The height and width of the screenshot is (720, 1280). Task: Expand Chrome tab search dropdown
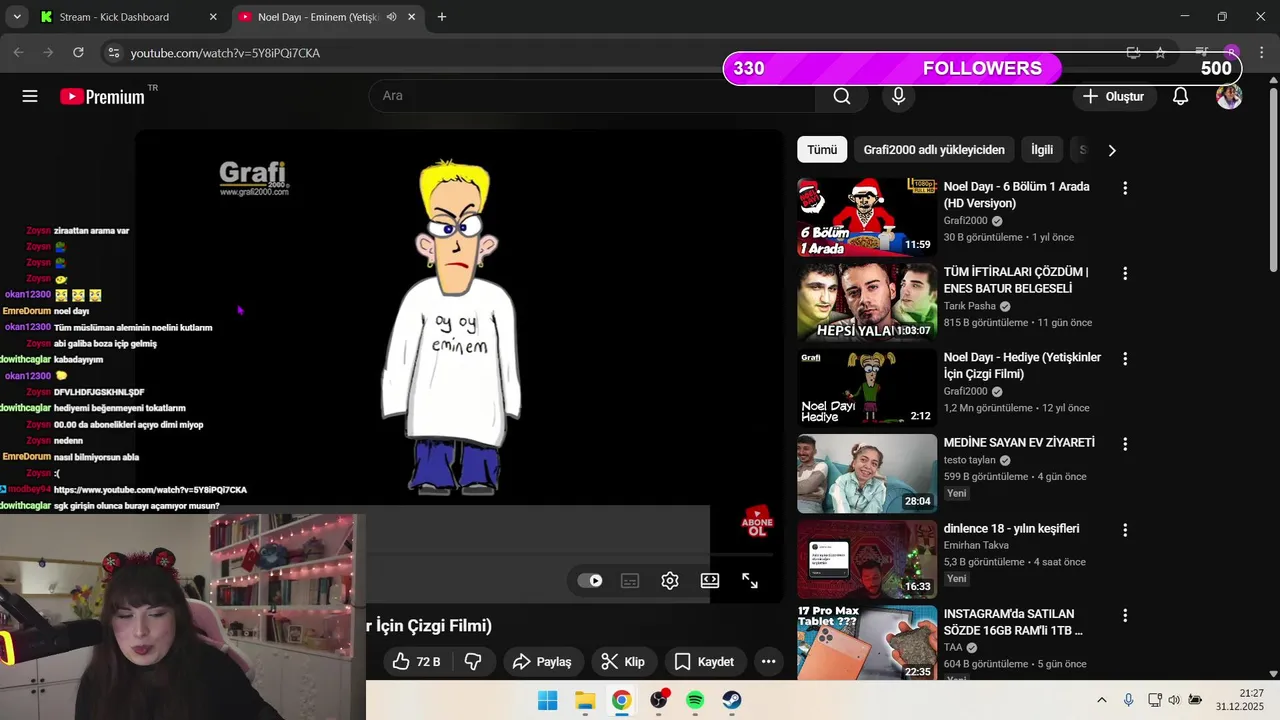[17, 17]
